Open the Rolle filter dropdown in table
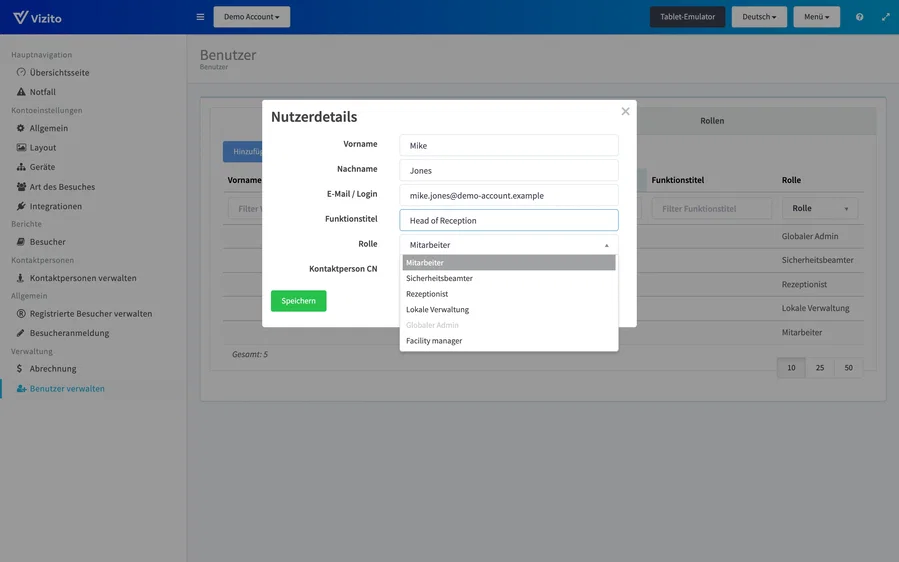 point(820,208)
